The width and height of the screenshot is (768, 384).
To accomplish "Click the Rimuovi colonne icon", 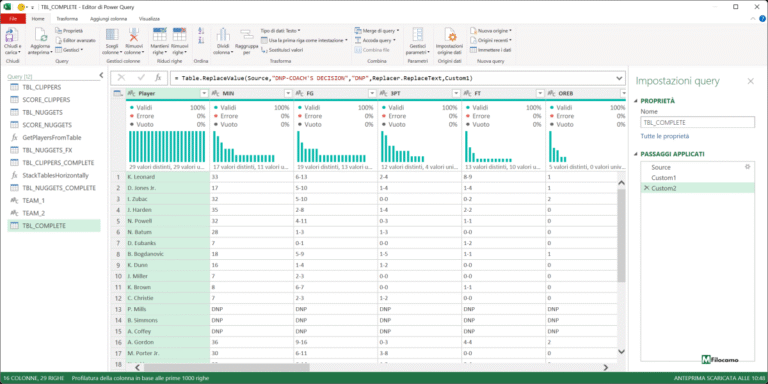I will (x=134, y=35).
